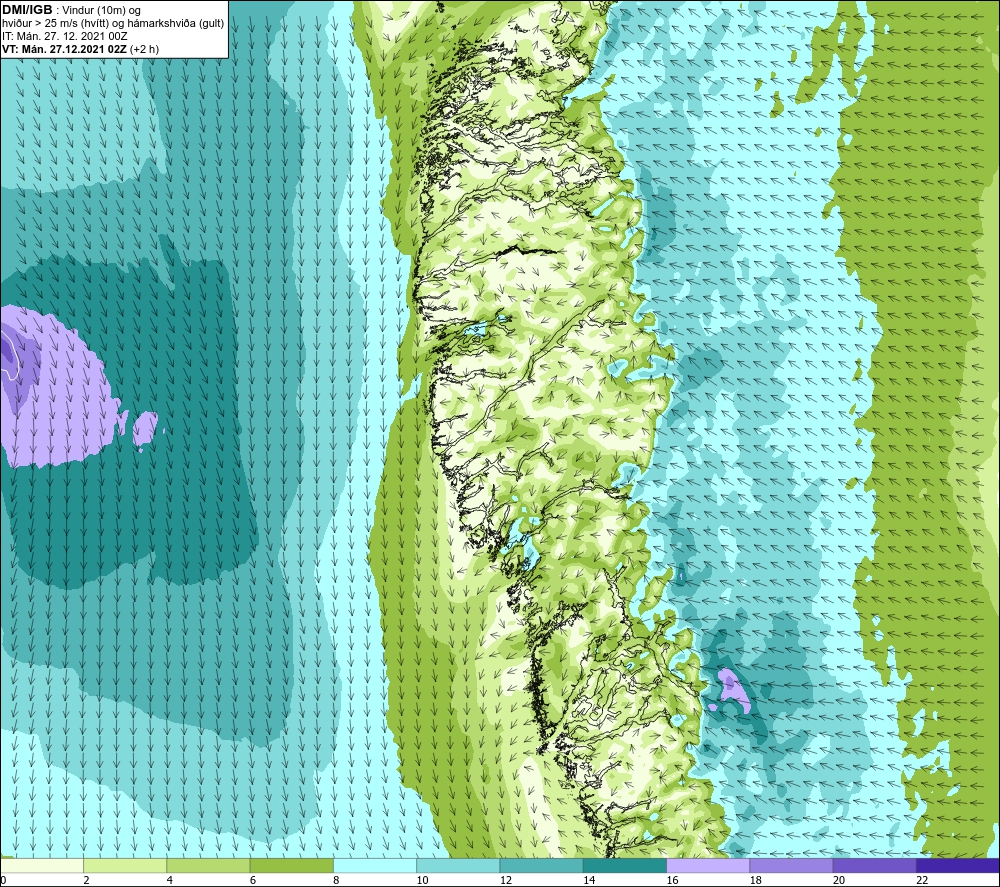Click the 16–18 m/s light purple legend swatch
Viewport: 1000px width, 887px height.
[x=708, y=865]
